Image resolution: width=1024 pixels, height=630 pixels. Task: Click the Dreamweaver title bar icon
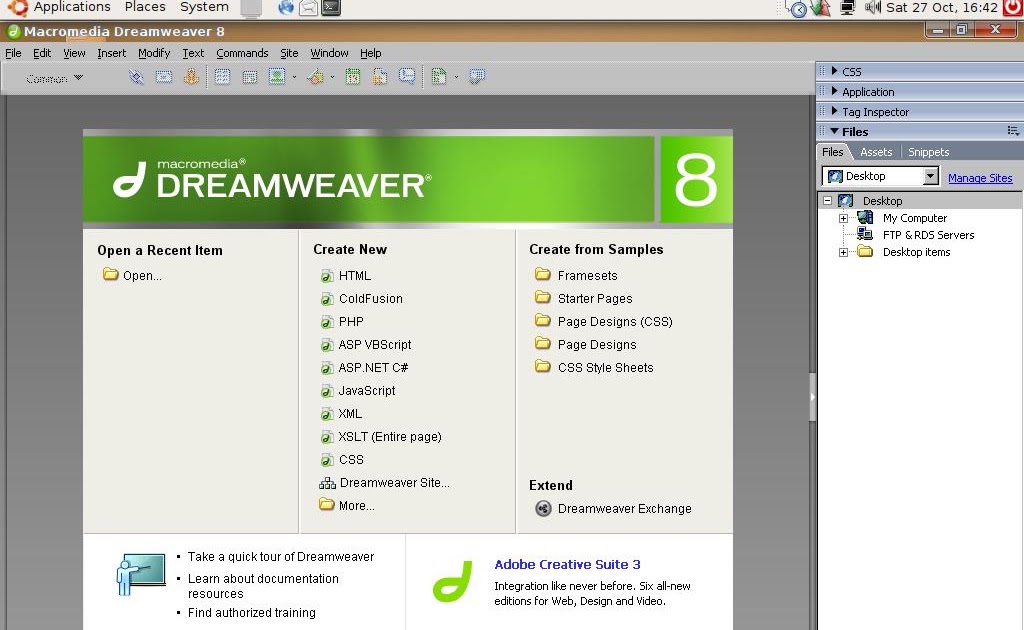click(x=13, y=31)
